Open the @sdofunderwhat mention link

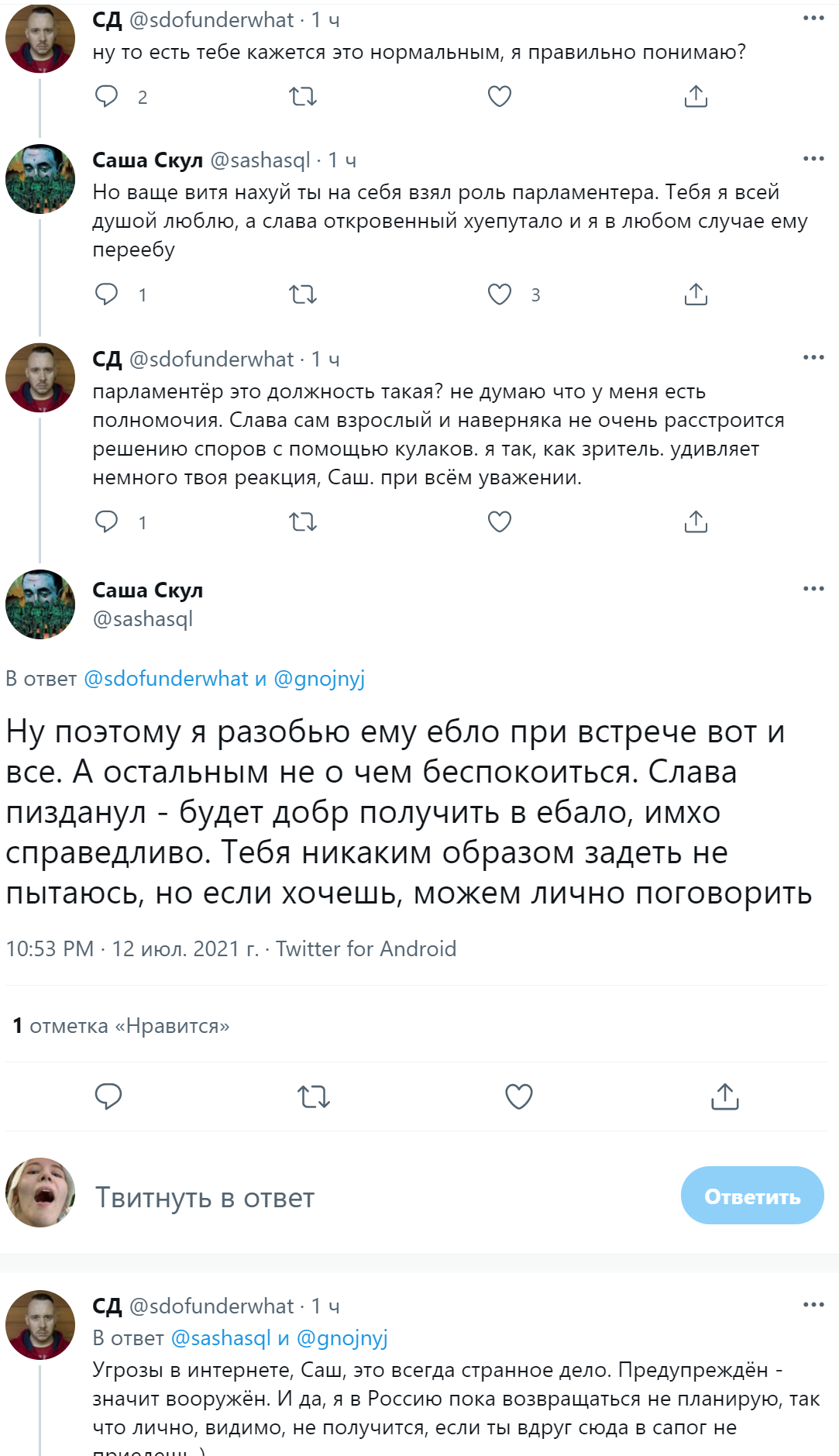(165, 679)
